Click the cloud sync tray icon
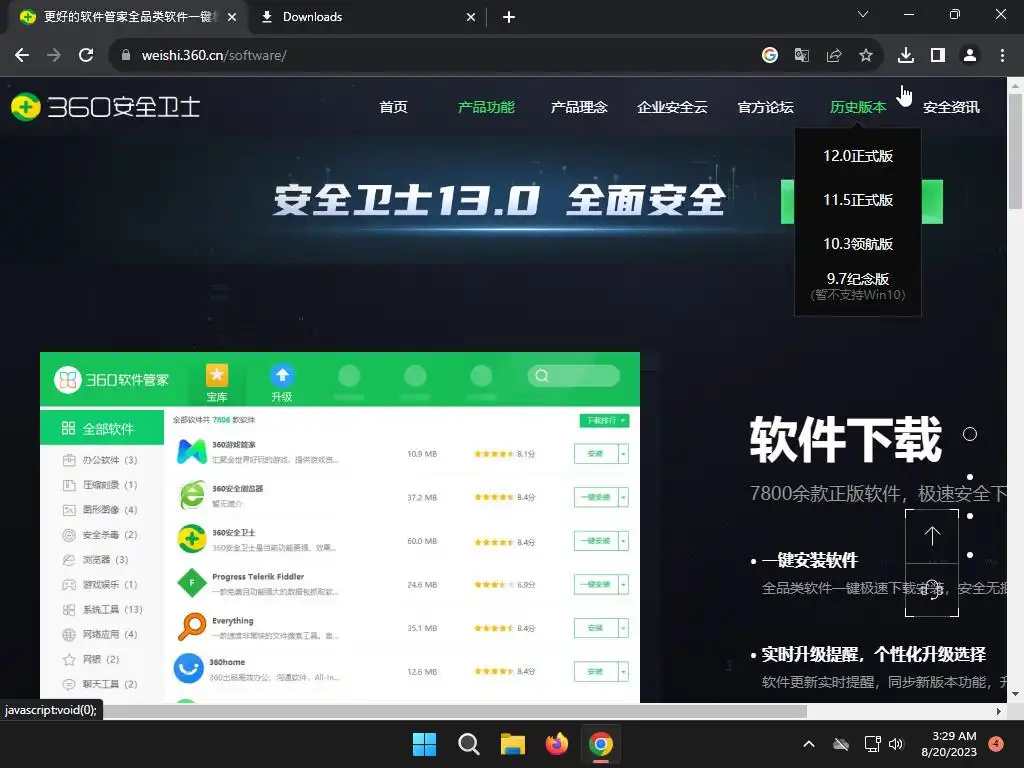This screenshot has height=768, width=1024. point(841,744)
